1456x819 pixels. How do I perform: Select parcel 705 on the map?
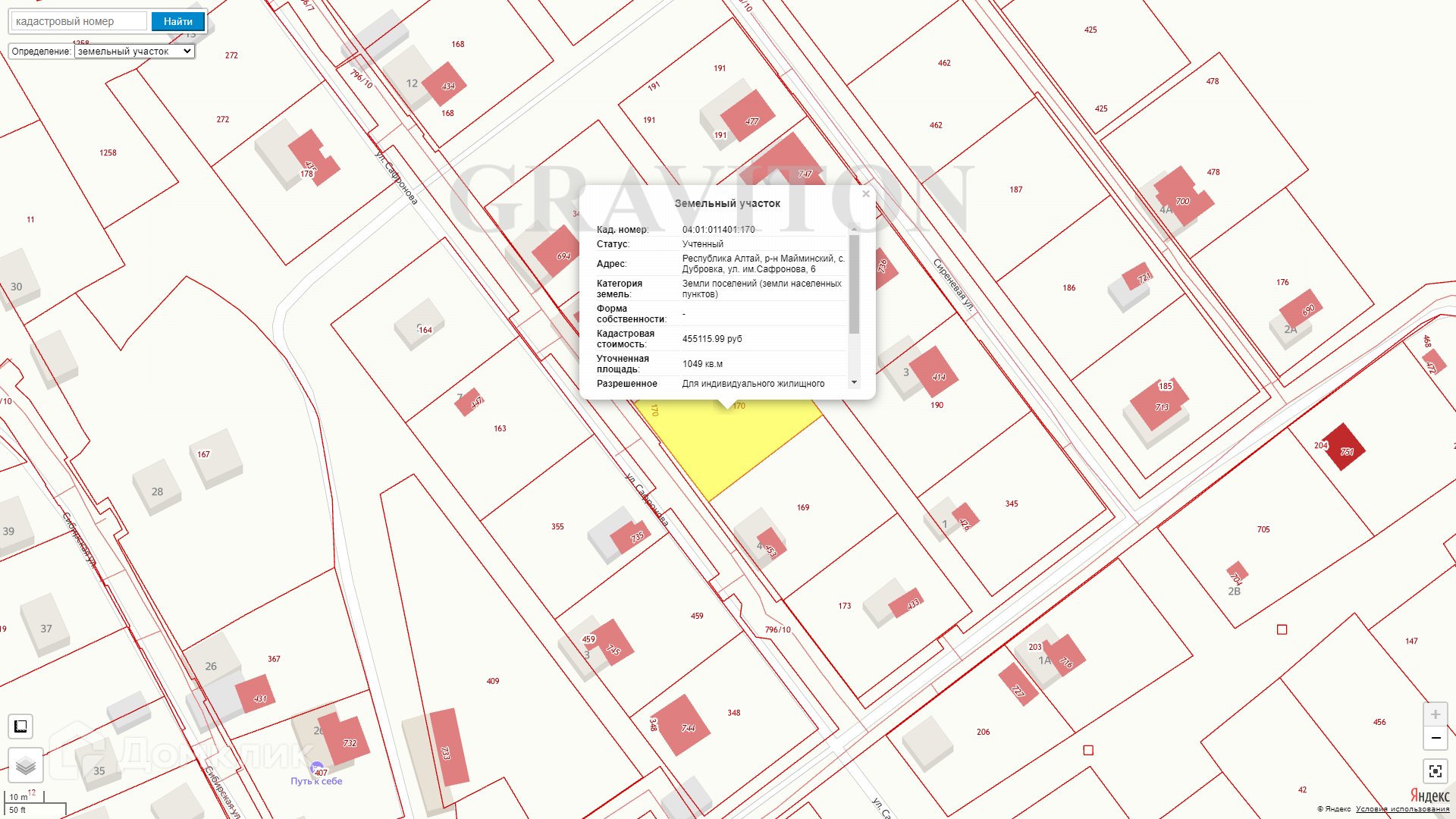point(1263,529)
